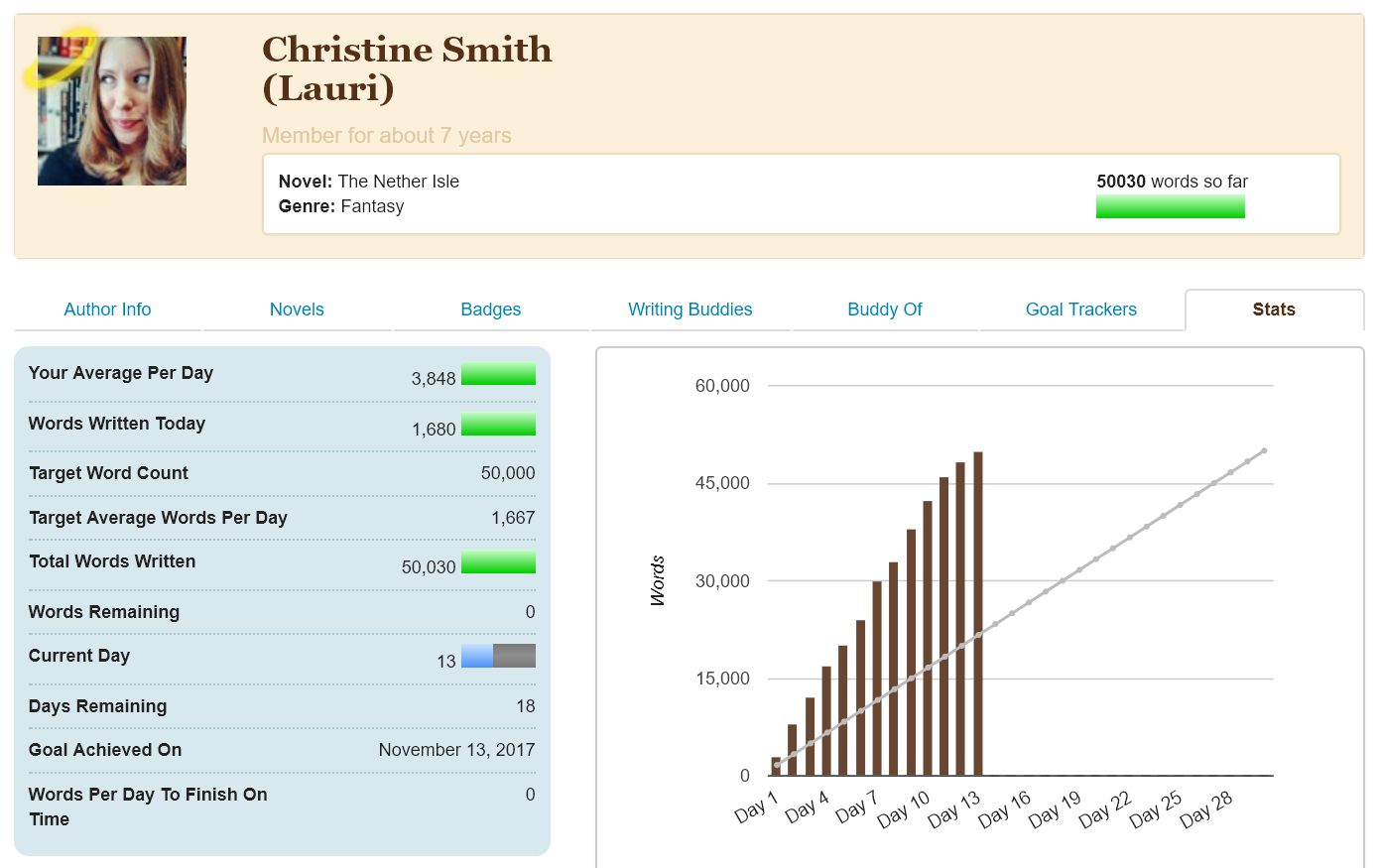Click the 50030 words progress bar
Screen dimensions: 1380x868
(x=1171, y=206)
